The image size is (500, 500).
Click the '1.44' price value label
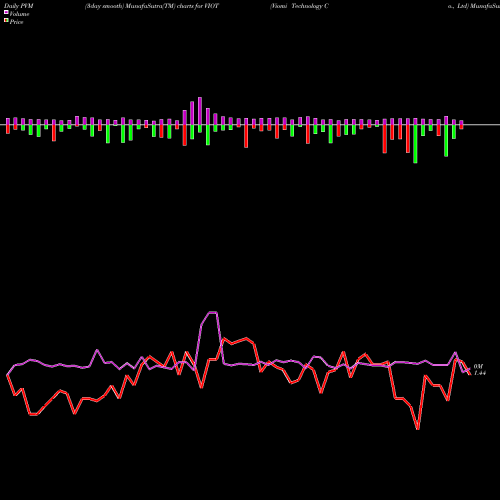(x=480, y=373)
